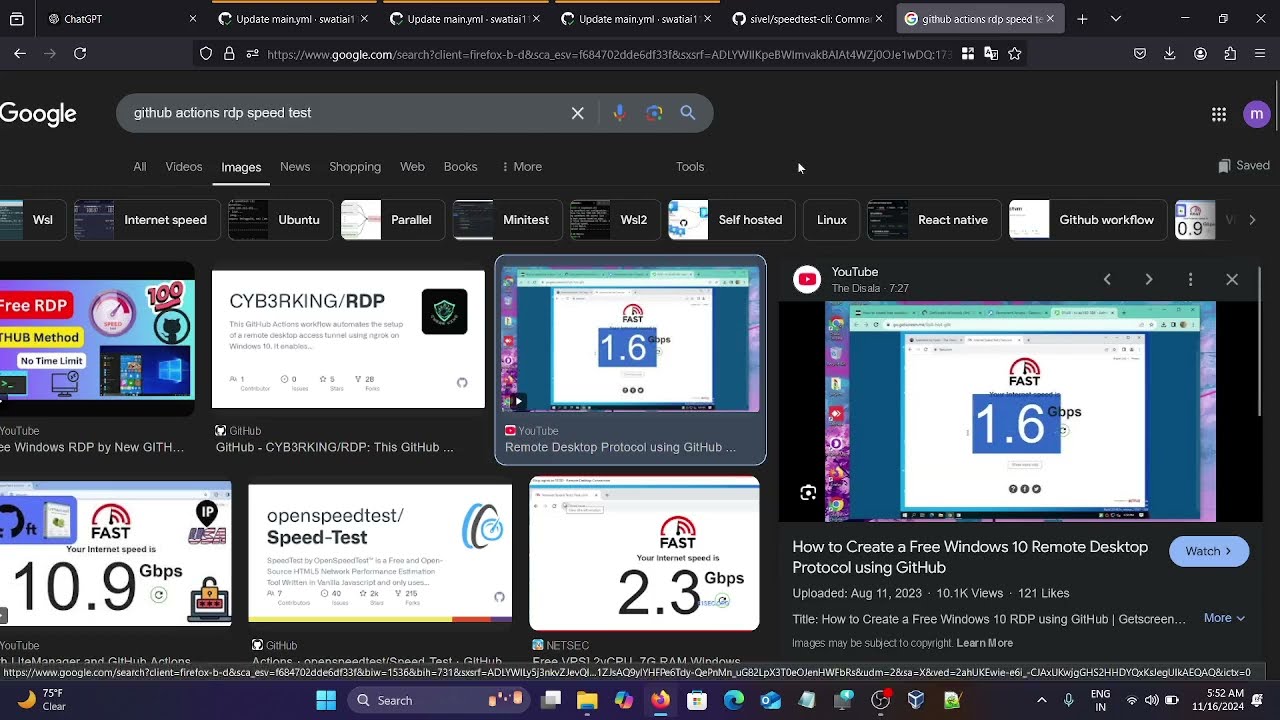Switch to the Shopping results tab
The height and width of the screenshot is (720, 1280).
point(355,167)
